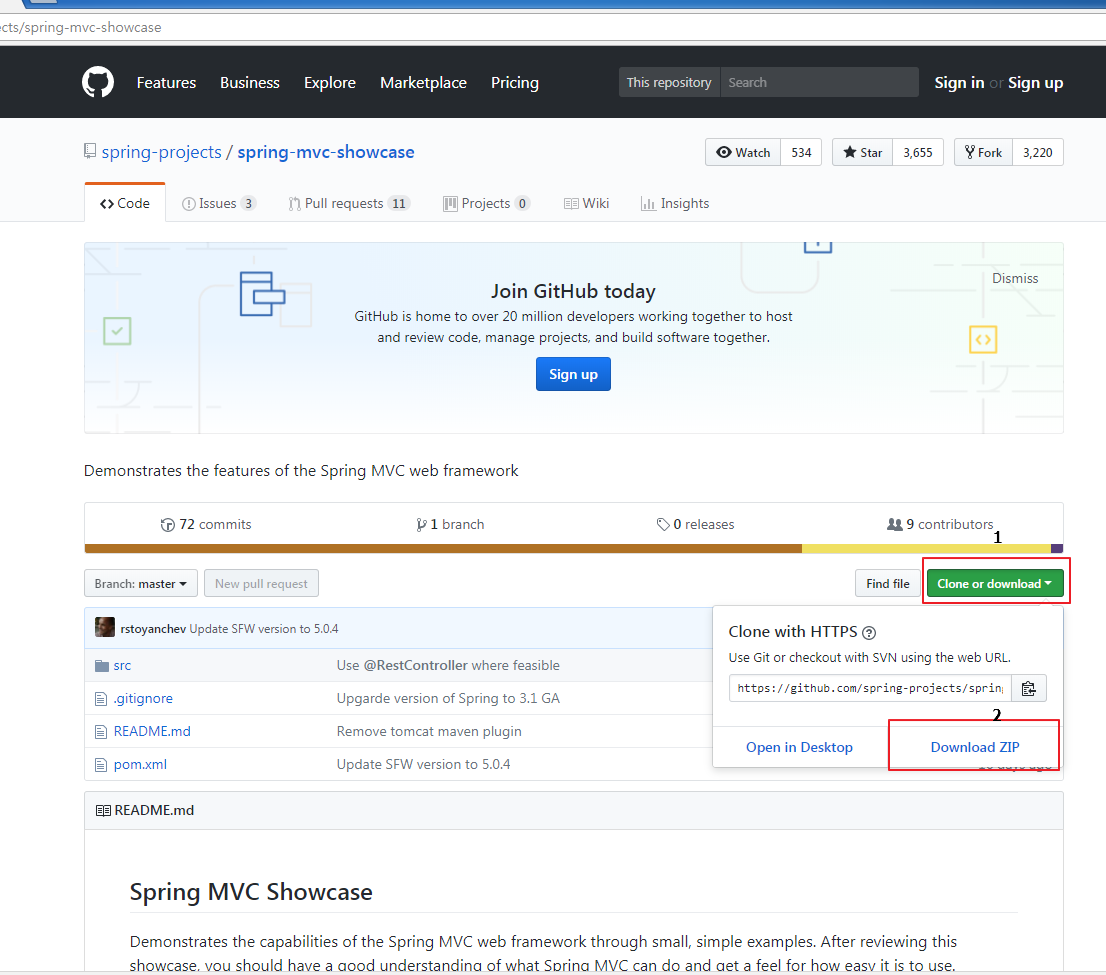Open the rstoyanchev author link
1106x975 pixels.
click(153, 629)
